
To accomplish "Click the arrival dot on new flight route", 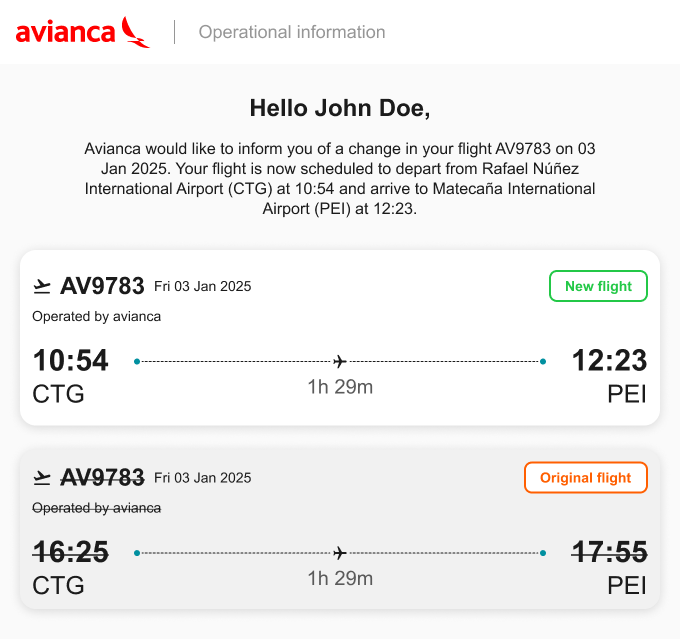I will coord(543,361).
